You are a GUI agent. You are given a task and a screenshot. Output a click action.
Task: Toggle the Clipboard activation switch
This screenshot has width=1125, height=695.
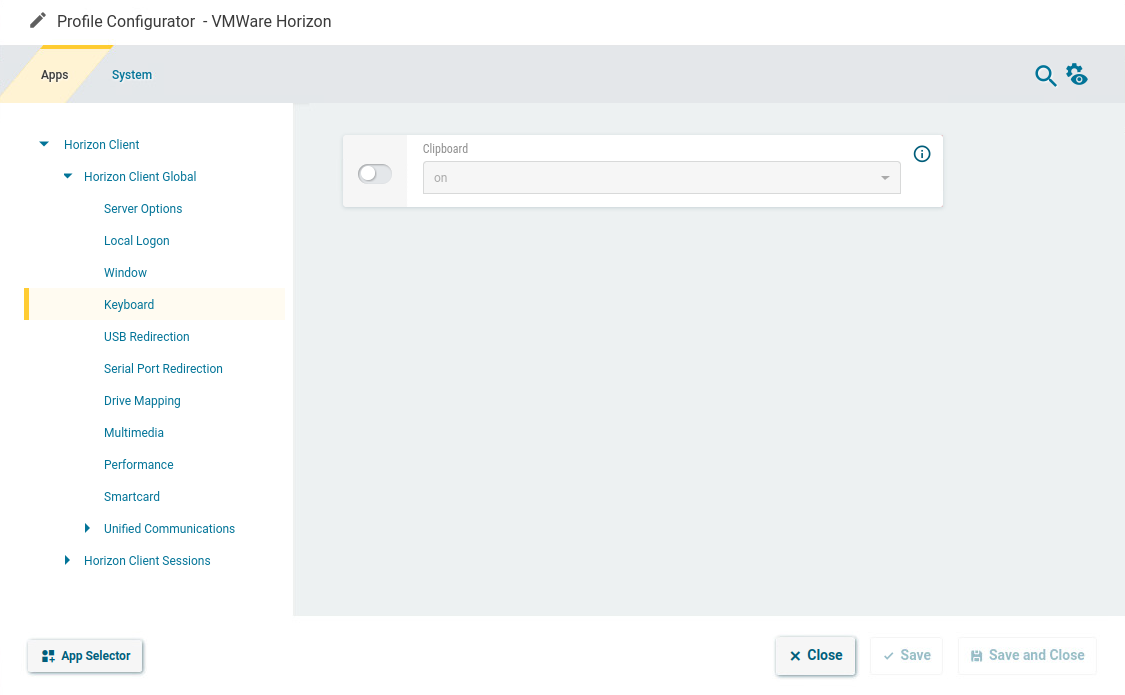click(375, 174)
